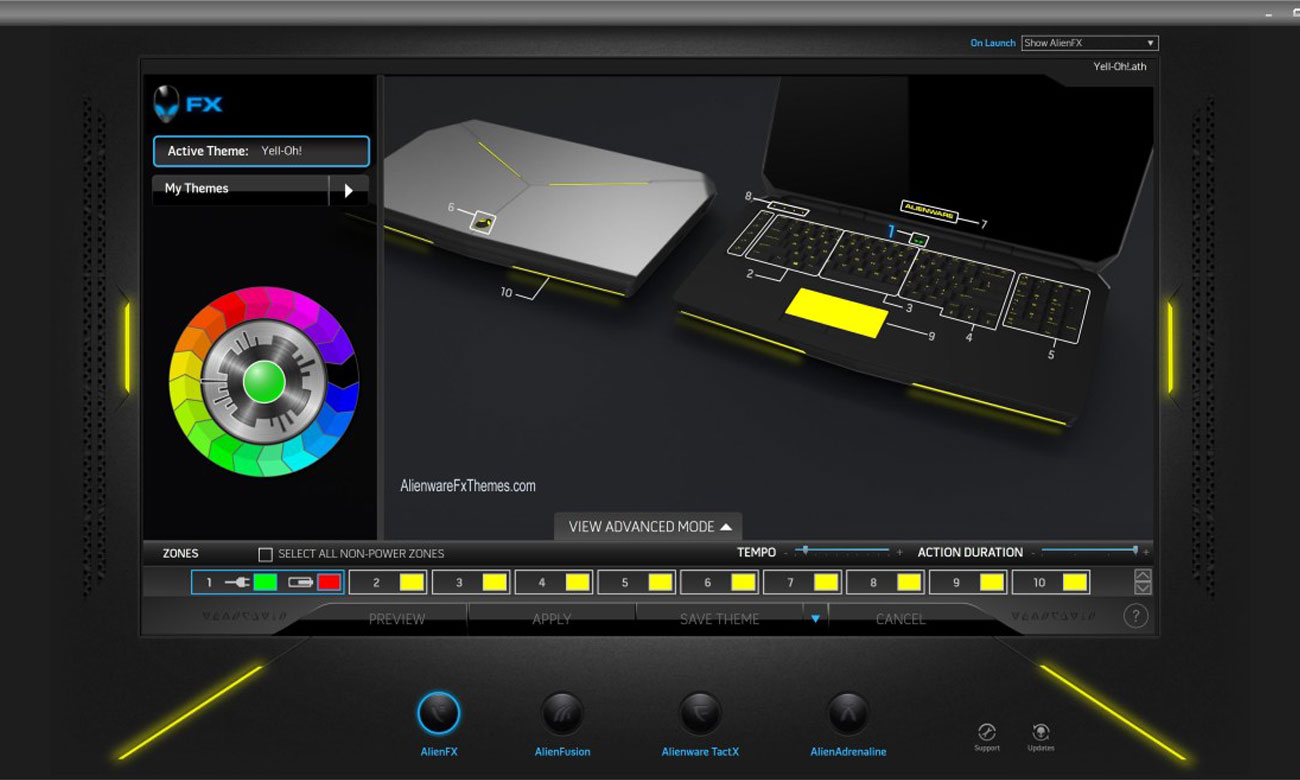This screenshot has width=1300, height=780.
Task: Select zone 4 yellow swatch
Action: [578, 582]
